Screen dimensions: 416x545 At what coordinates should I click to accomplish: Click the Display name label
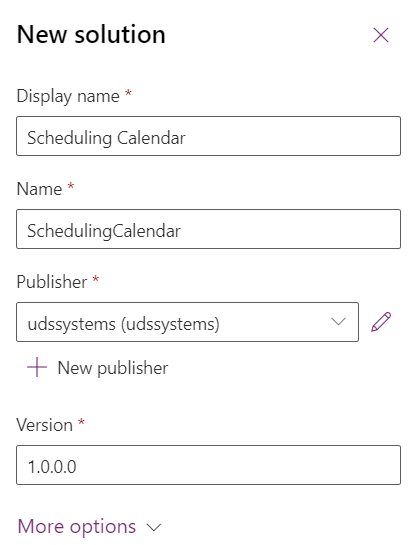coord(68,96)
